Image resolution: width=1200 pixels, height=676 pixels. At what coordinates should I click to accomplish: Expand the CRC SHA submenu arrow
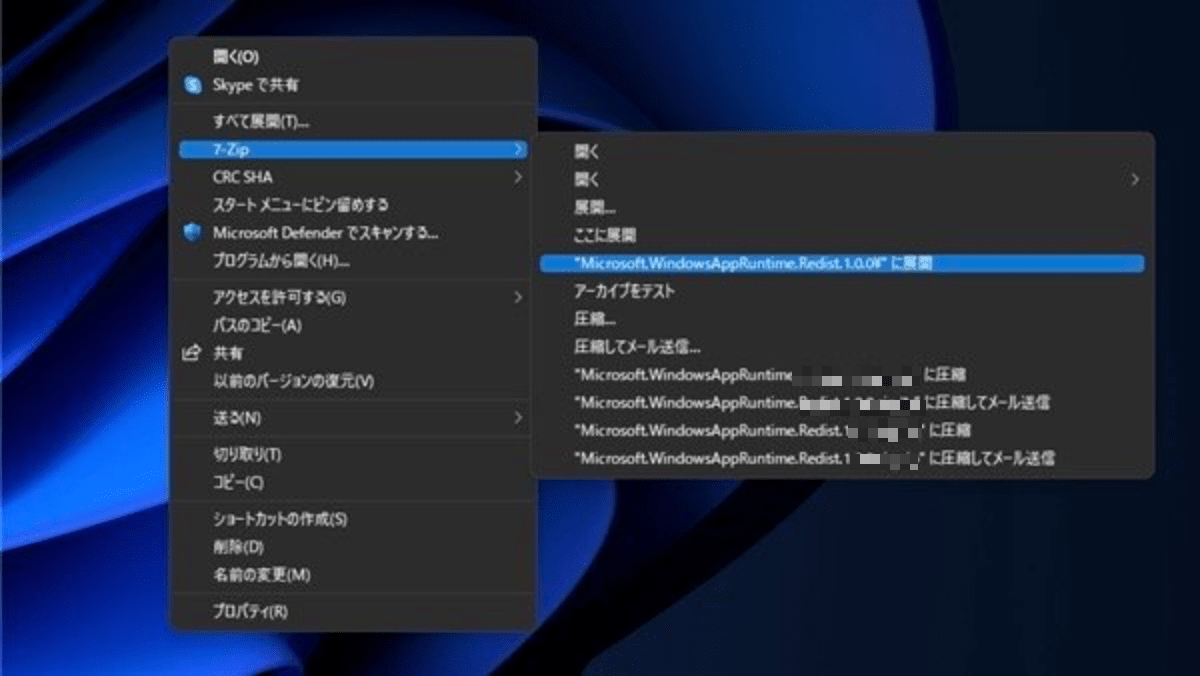pyautogui.click(x=518, y=177)
